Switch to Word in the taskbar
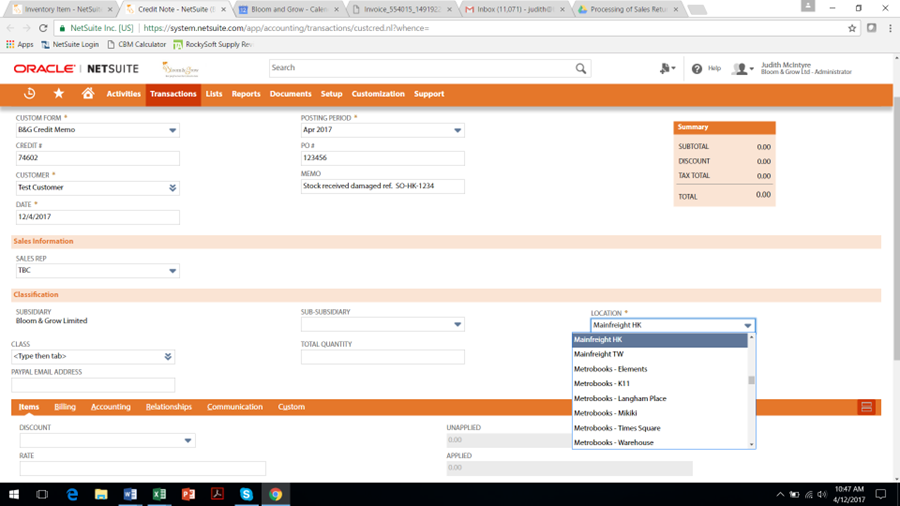Screen dimensions: 900x506 tap(130, 495)
